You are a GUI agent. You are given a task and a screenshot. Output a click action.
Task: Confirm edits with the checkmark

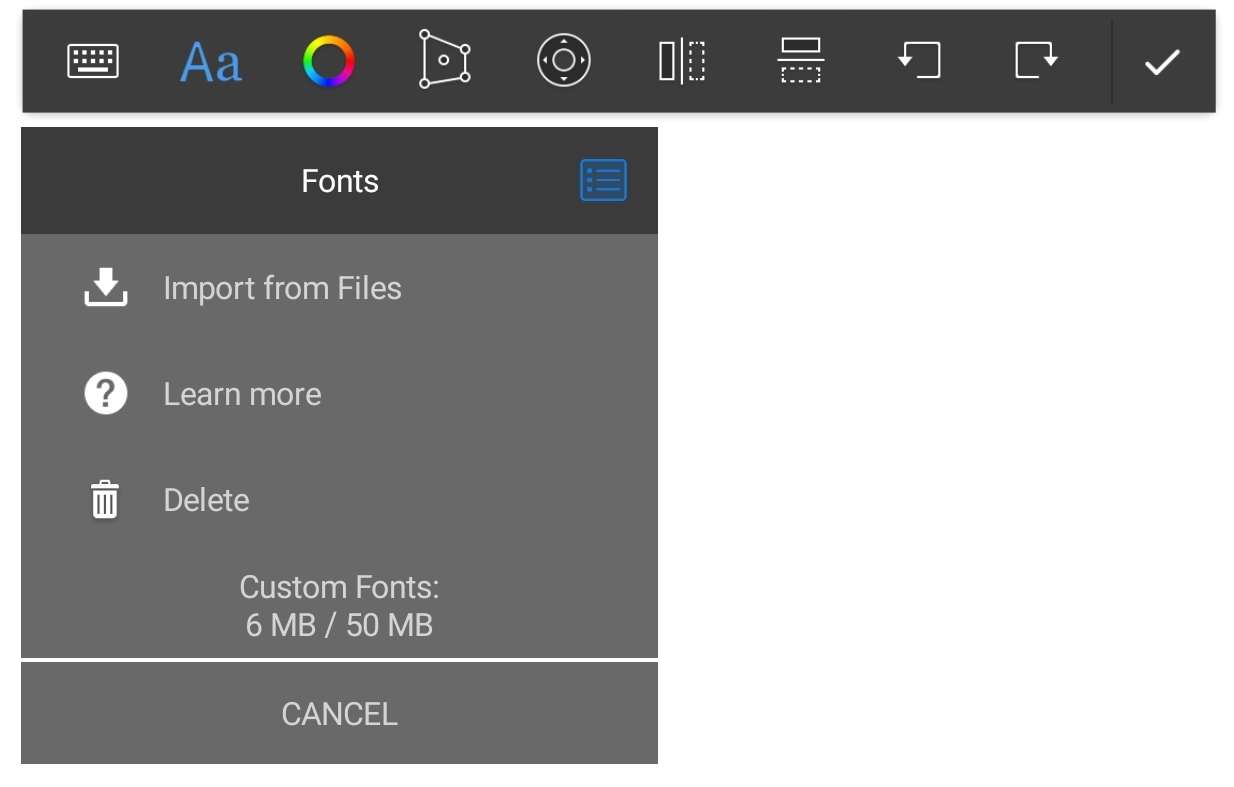point(1162,62)
